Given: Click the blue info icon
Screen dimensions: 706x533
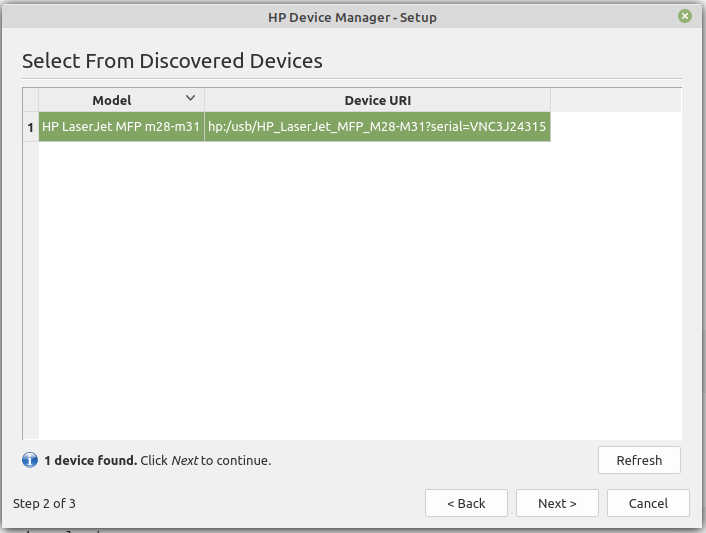Looking at the screenshot, I should (30, 460).
